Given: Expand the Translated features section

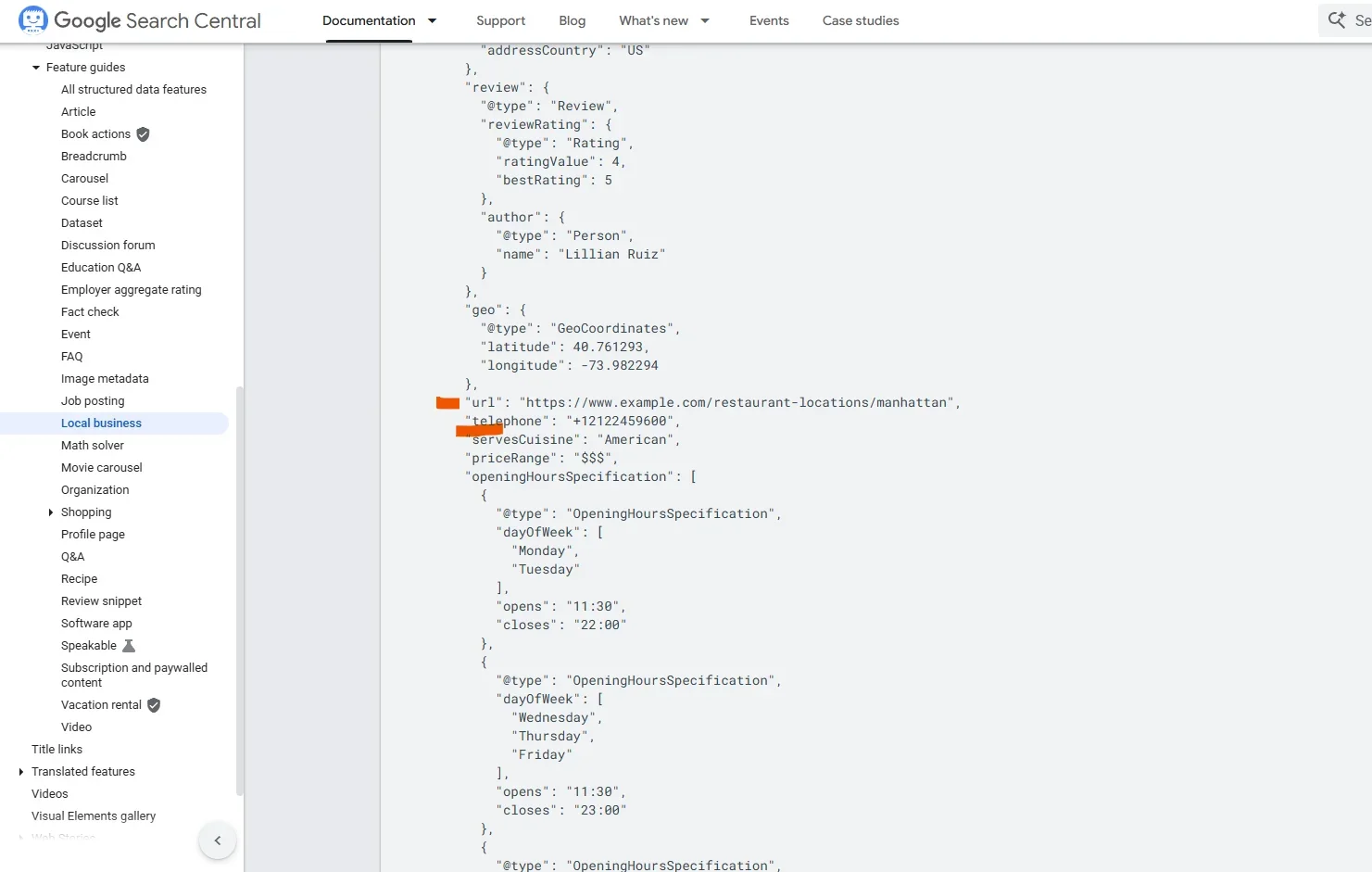Looking at the screenshot, I should coord(21,772).
